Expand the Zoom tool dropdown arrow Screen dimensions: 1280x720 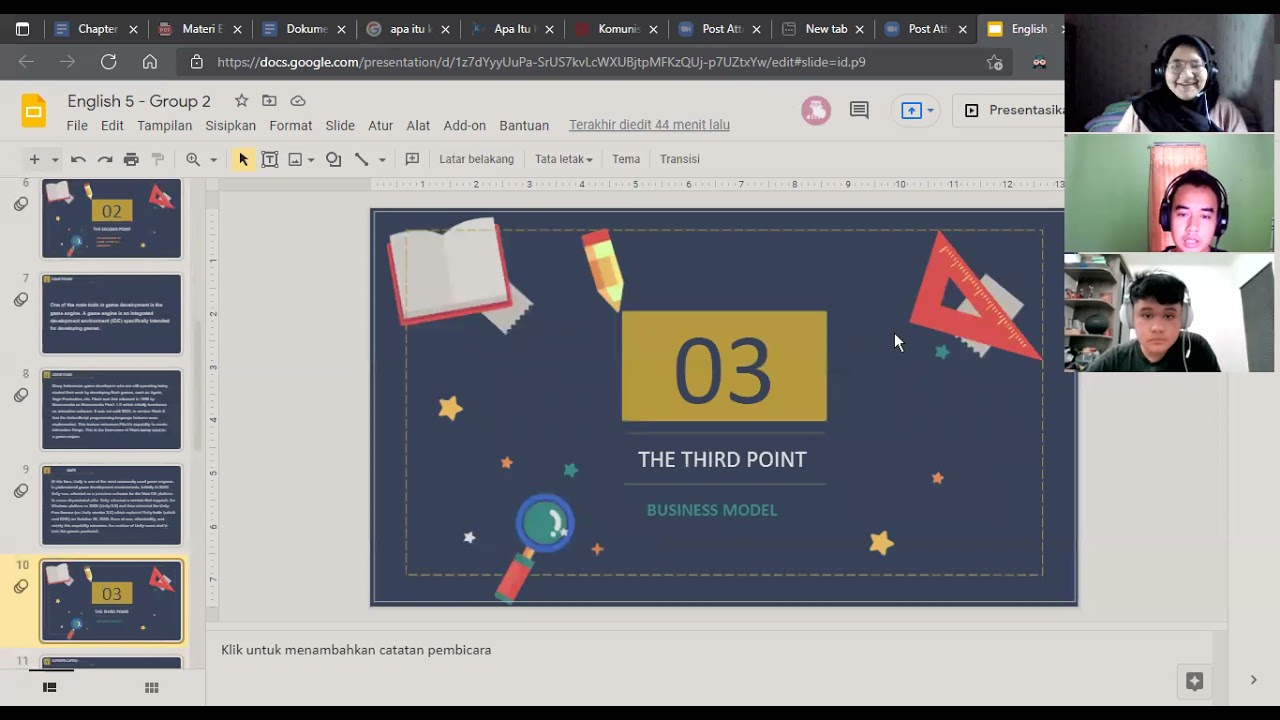pos(213,159)
